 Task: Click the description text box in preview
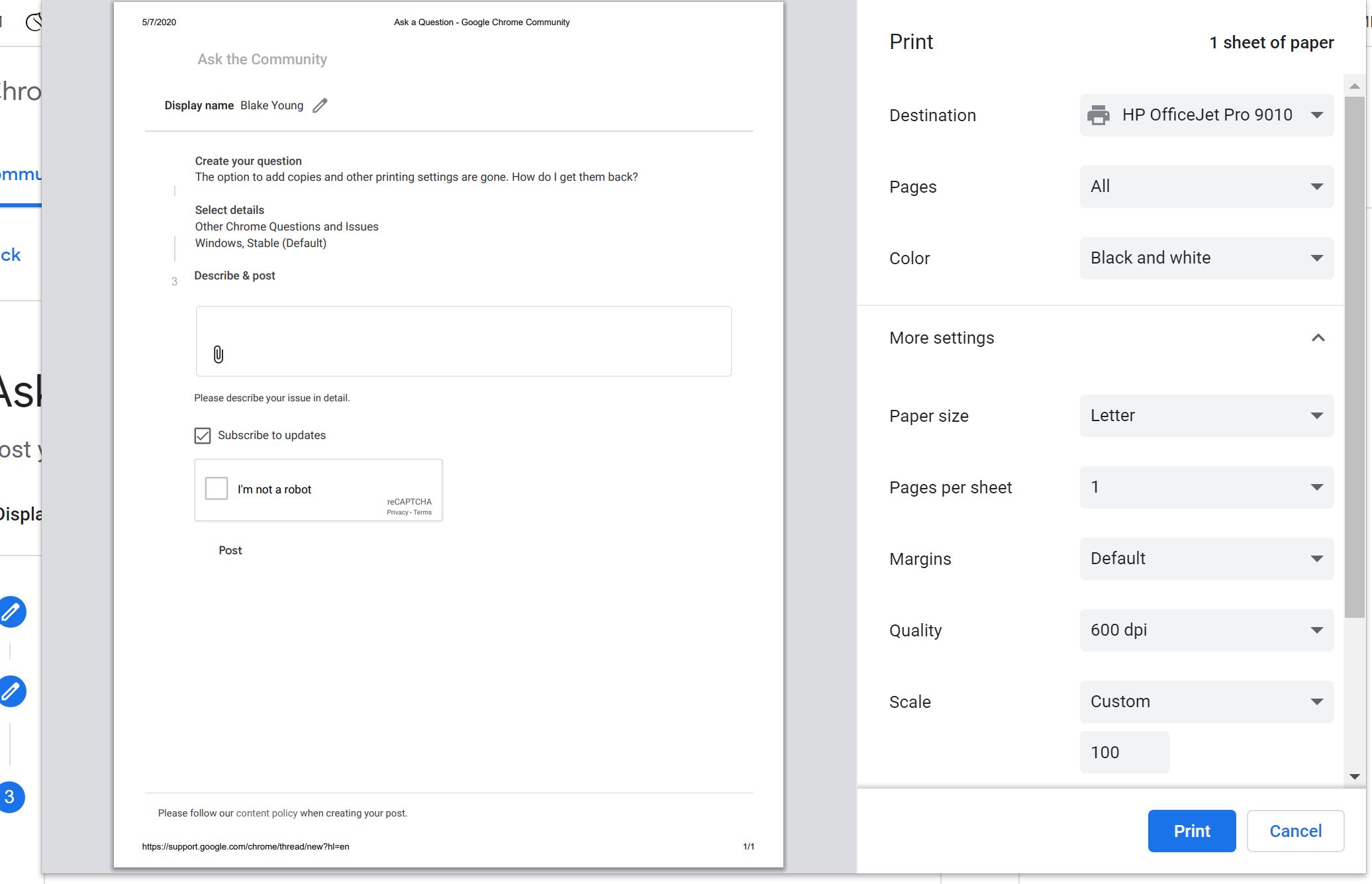464,341
